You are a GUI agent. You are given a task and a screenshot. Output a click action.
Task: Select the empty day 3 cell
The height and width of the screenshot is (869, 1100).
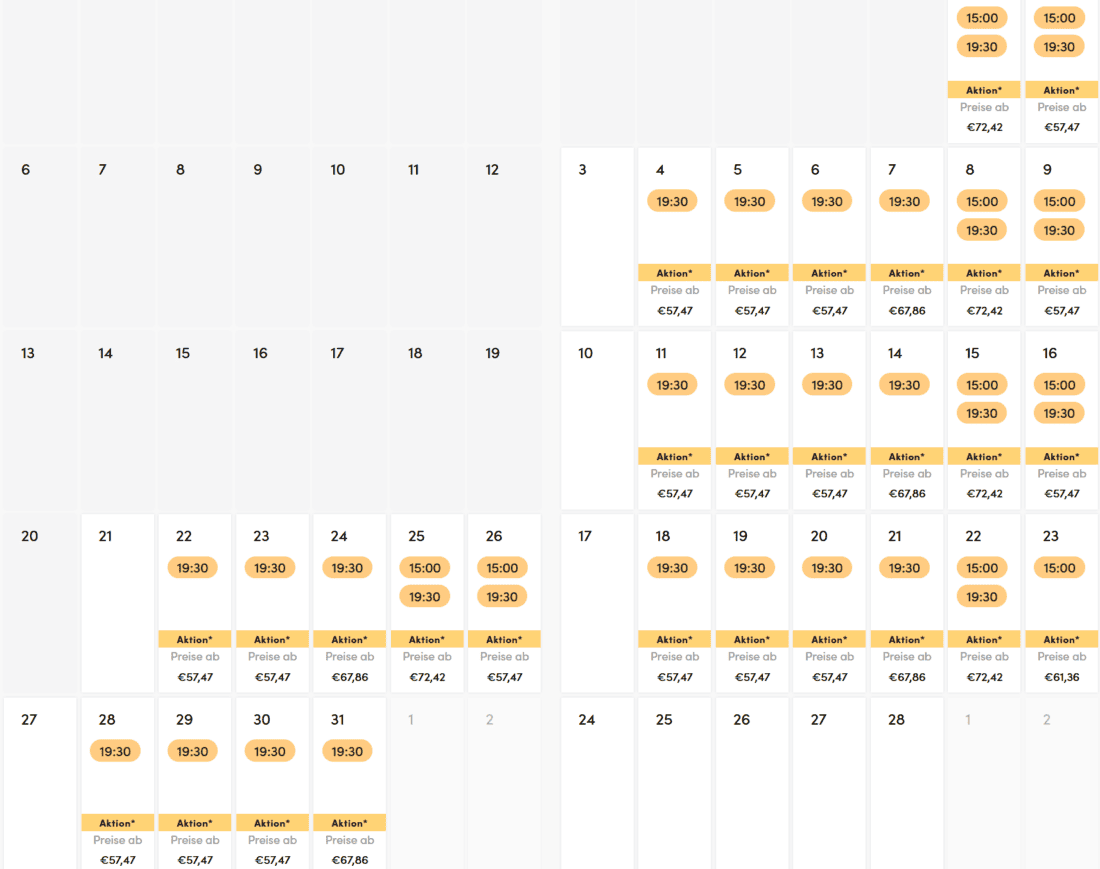click(x=597, y=237)
